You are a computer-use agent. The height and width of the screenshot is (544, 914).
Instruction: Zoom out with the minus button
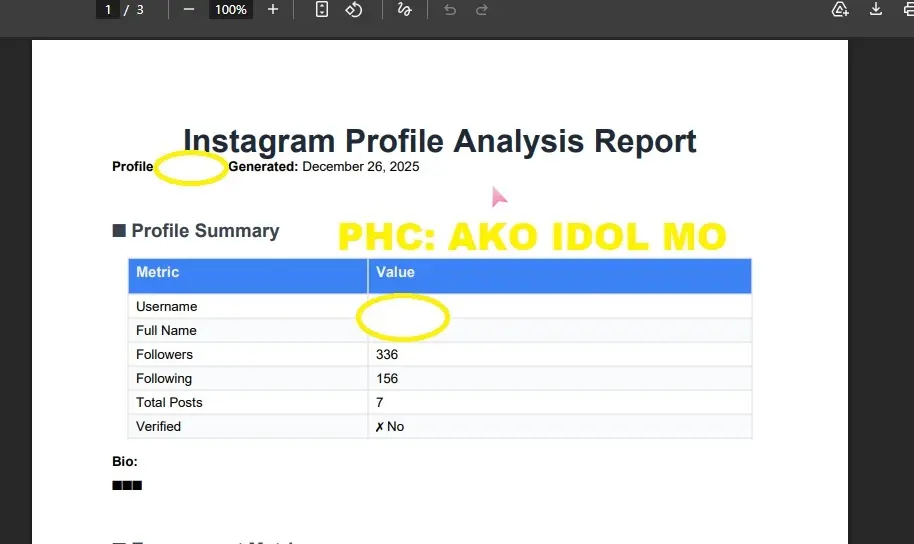[x=188, y=9]
